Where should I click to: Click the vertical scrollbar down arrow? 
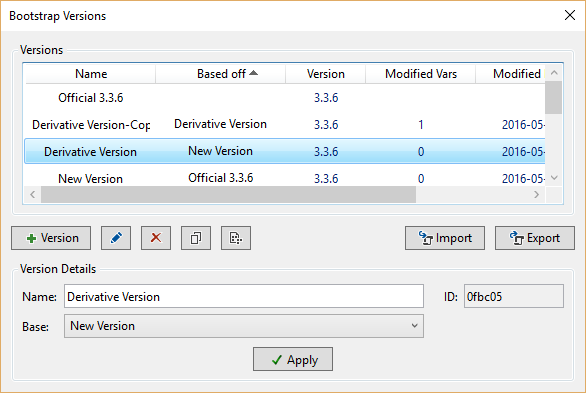tap(554, 178)
